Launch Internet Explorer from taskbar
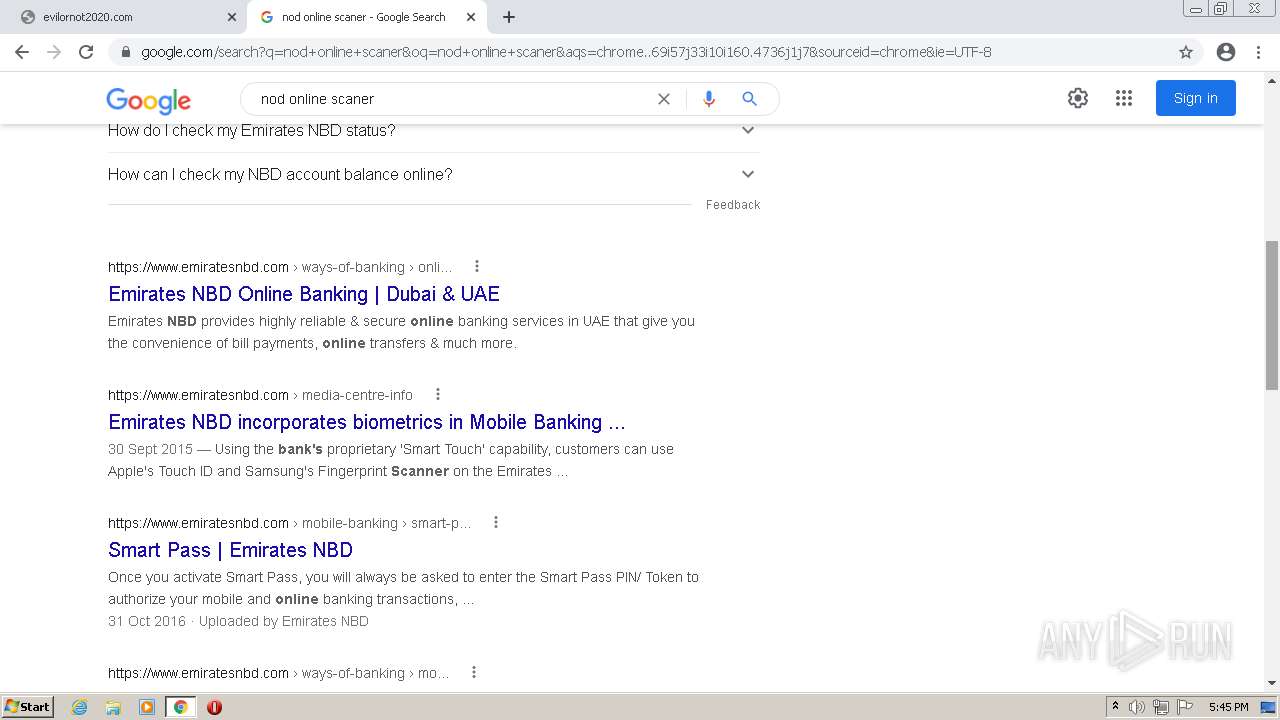 pyautogui.click(x=80, y=707)
